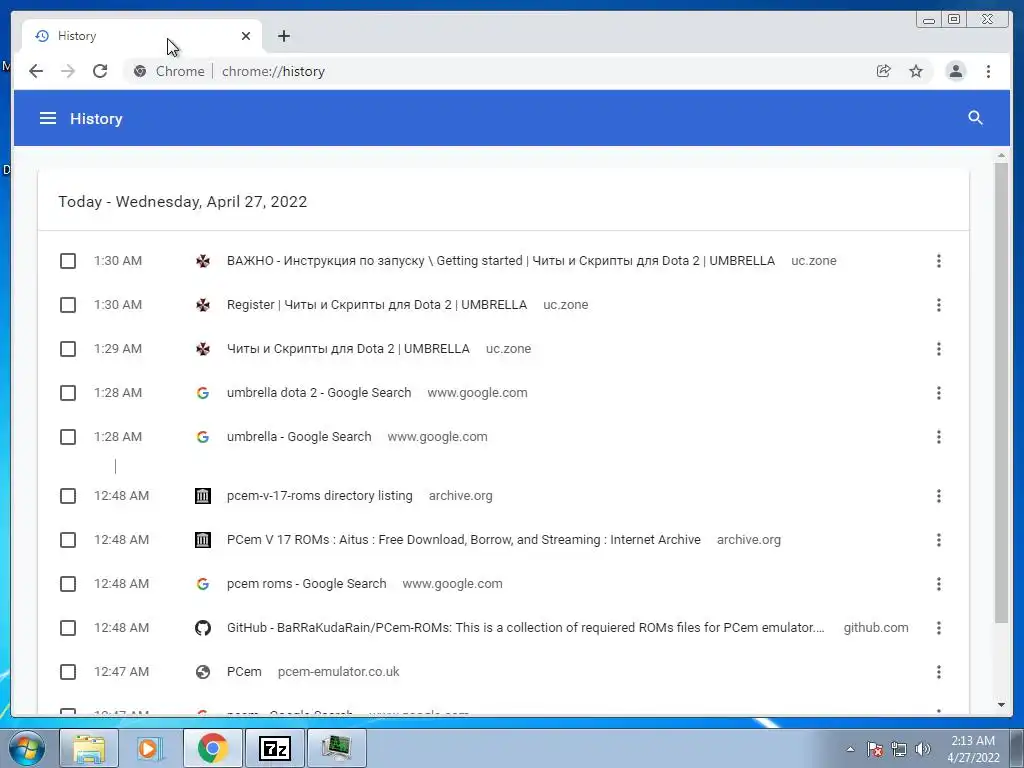This screenshot has height=768, width=1024.
Task: Open more actions for ВАЖНО Getting started entry
Action: [x=938, y=261]
